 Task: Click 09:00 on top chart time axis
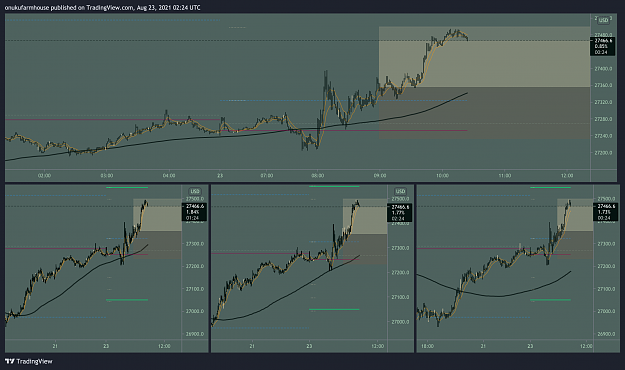click(380, 175)
